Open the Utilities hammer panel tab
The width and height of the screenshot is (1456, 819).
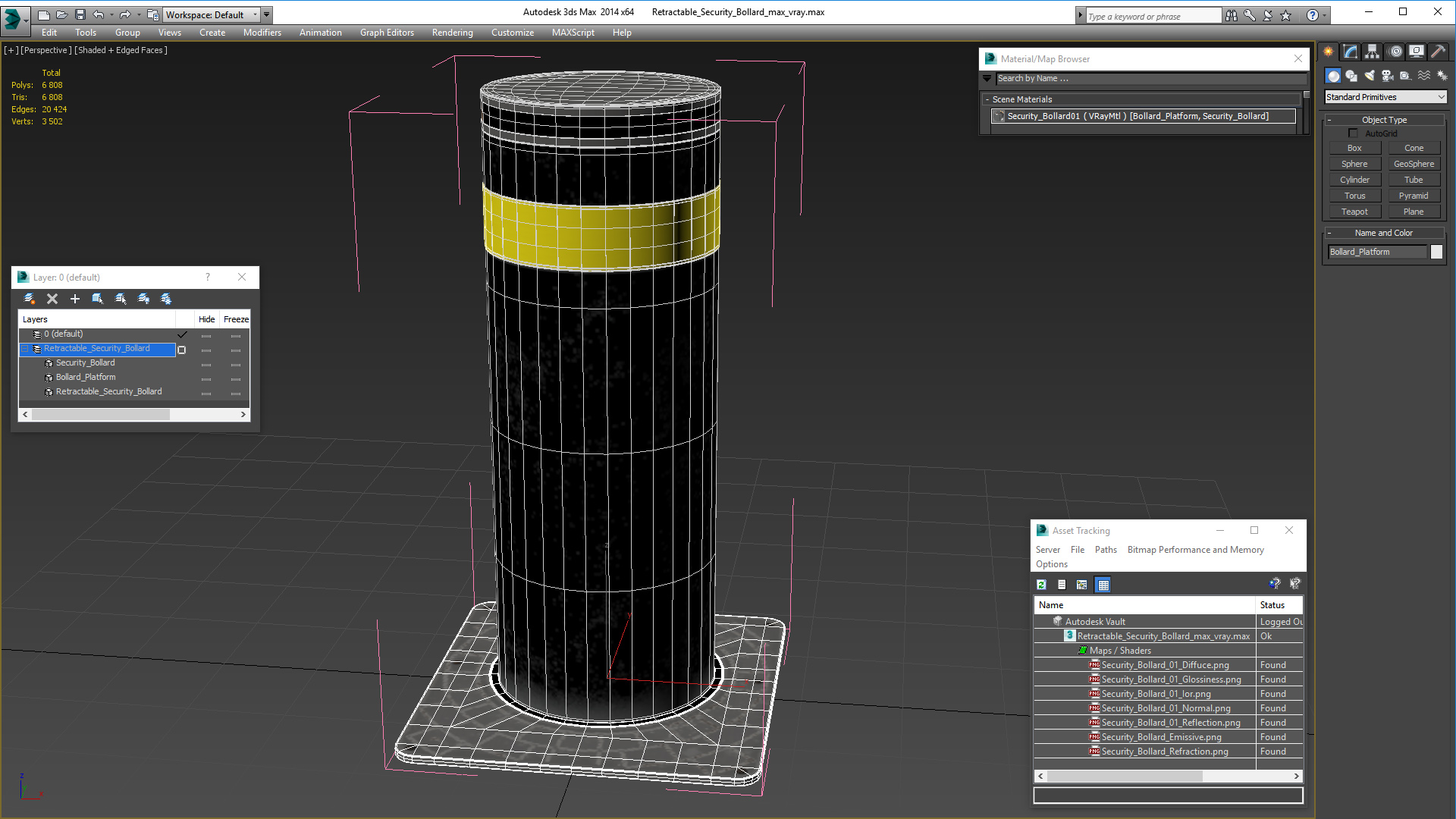click(x=1439, y=52)
